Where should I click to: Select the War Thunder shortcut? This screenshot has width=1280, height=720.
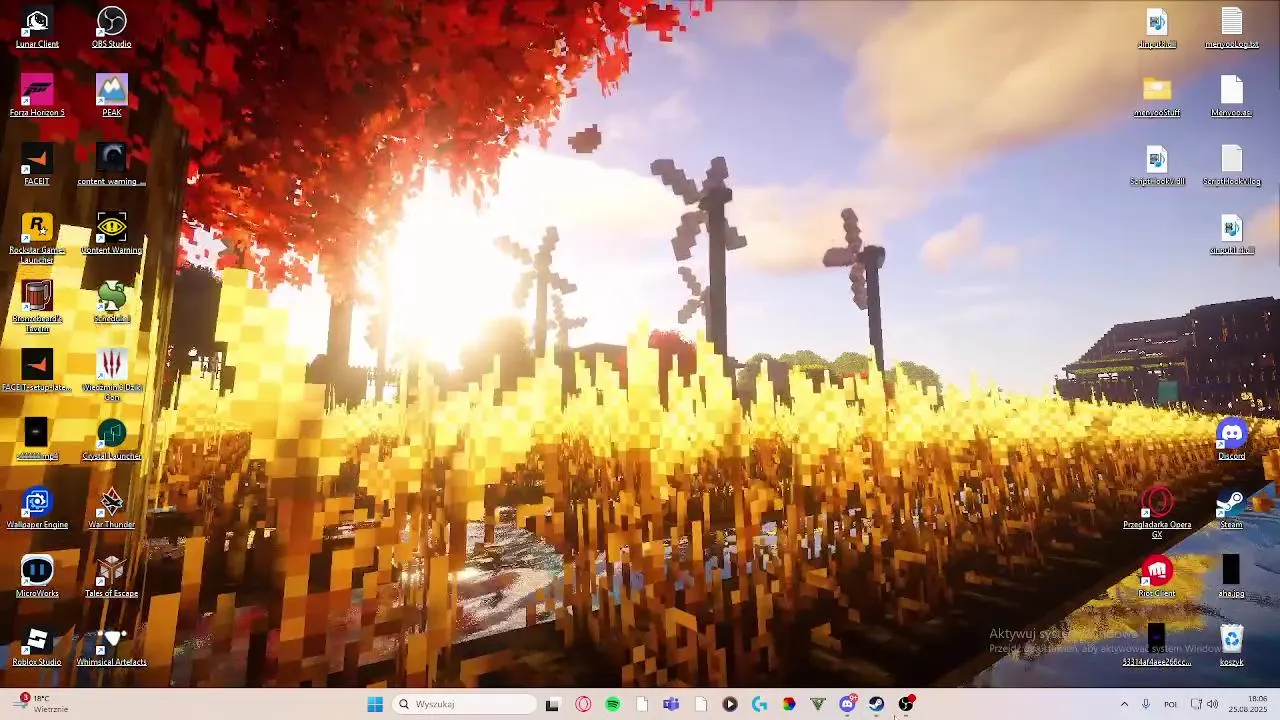coord(111,508)
